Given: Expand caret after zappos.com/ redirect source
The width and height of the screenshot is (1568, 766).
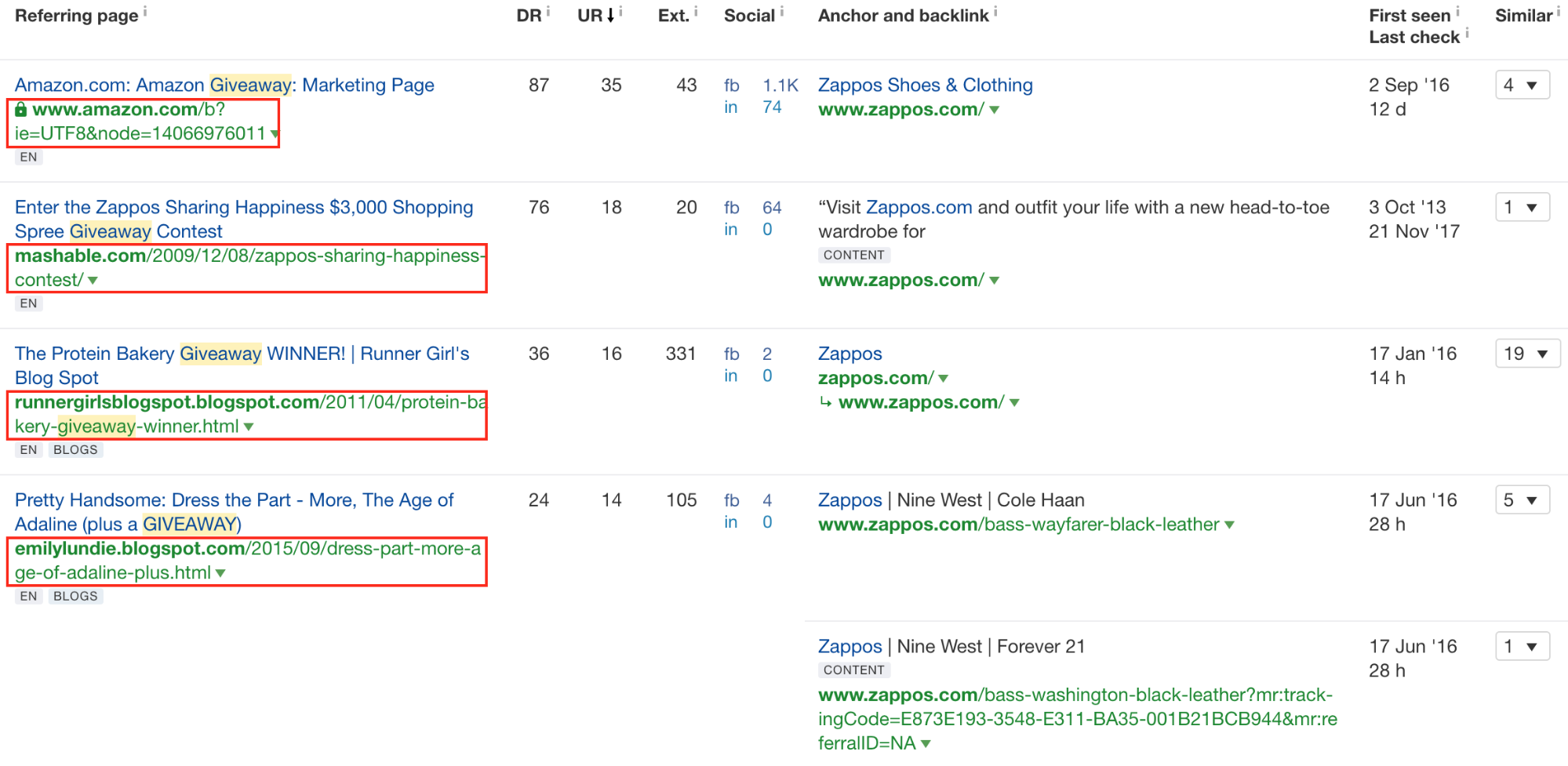Looking at the screenshot, I should point(943,379).
